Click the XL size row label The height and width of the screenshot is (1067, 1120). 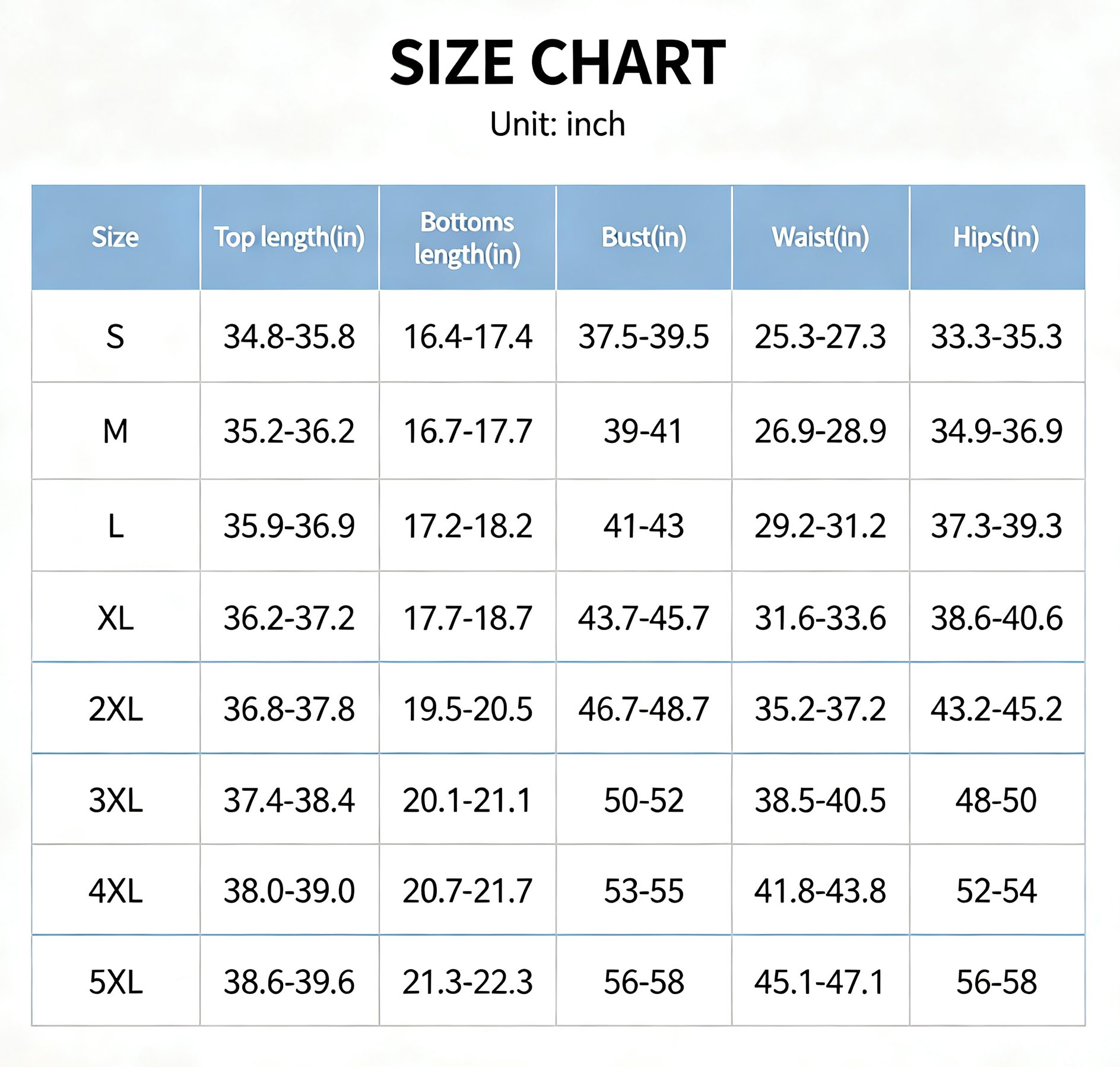point(115,619)
